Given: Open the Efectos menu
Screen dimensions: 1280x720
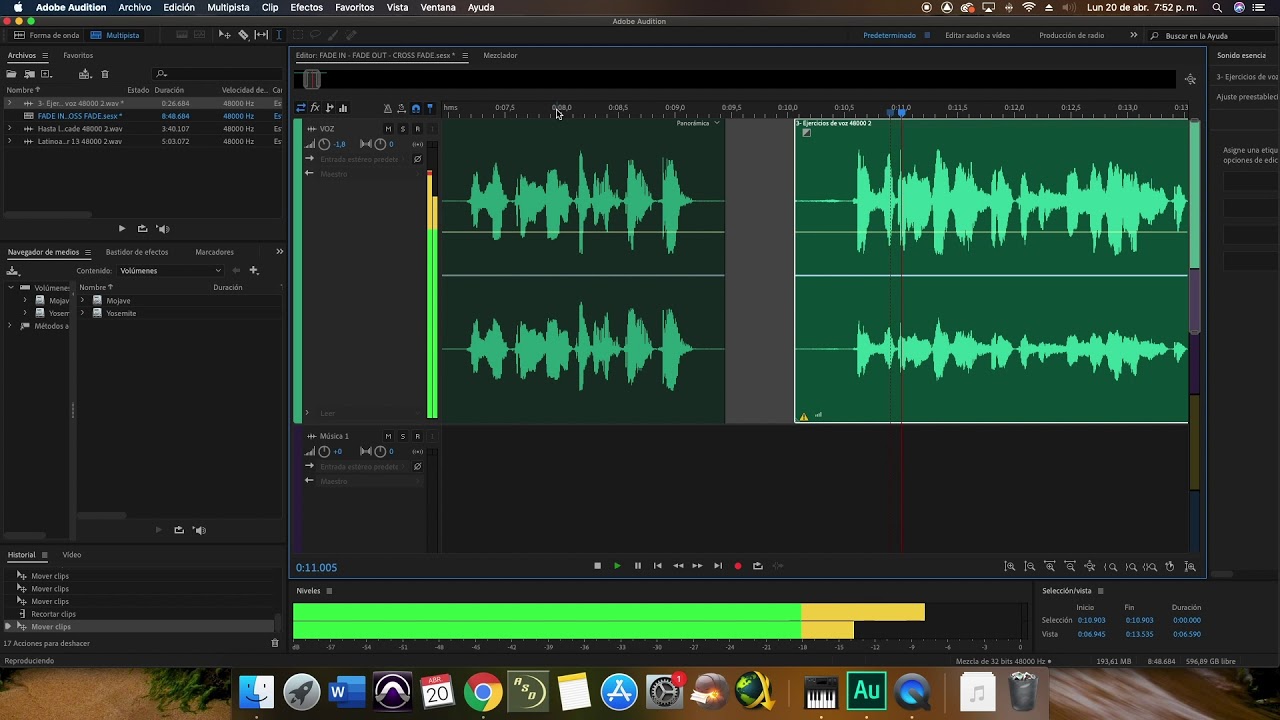Looking at the screenshot, I should click(306, 7).
